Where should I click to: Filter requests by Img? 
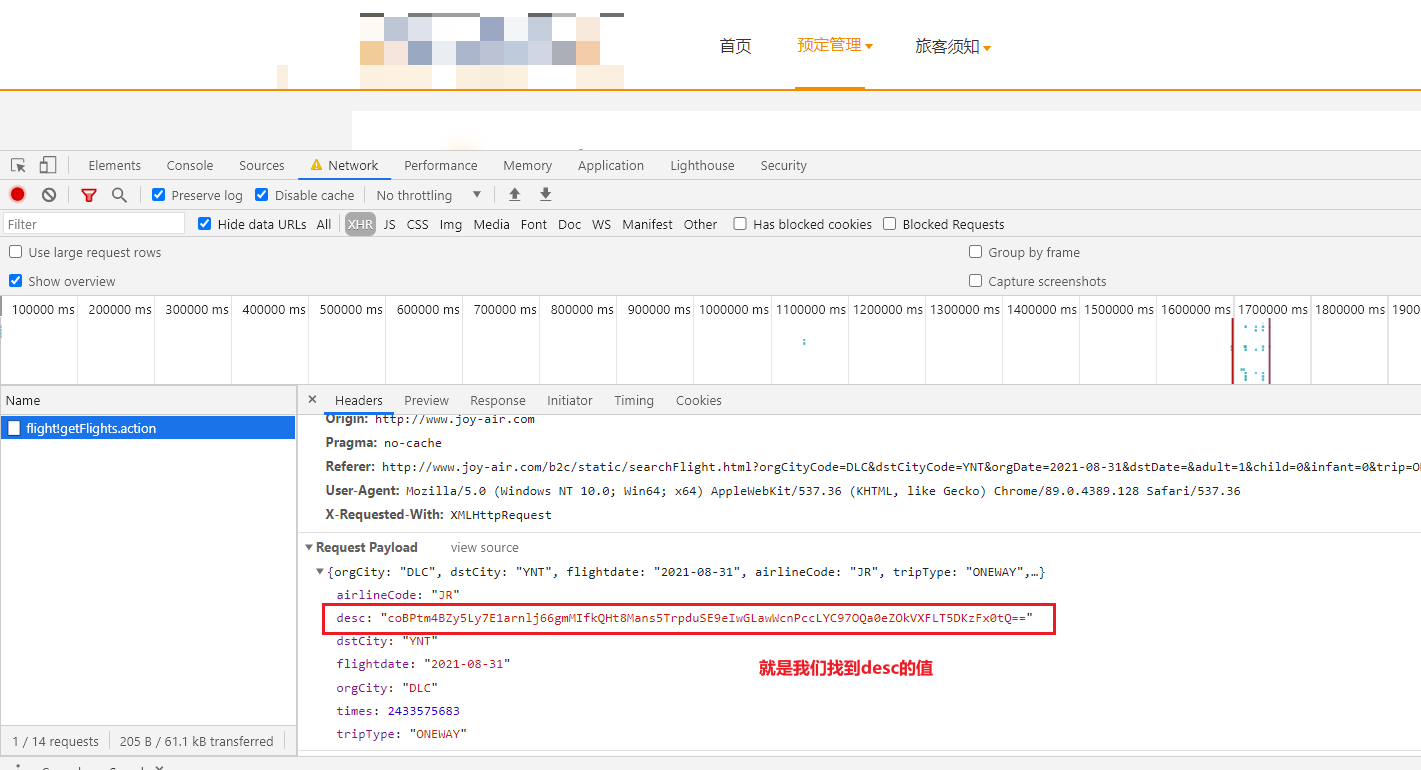point(451,224)
